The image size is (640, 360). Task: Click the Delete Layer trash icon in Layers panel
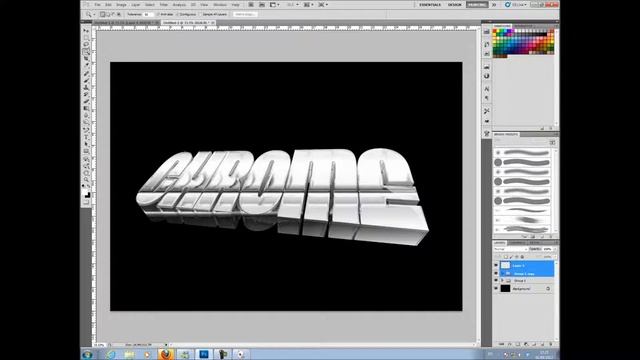coord(550,344)
